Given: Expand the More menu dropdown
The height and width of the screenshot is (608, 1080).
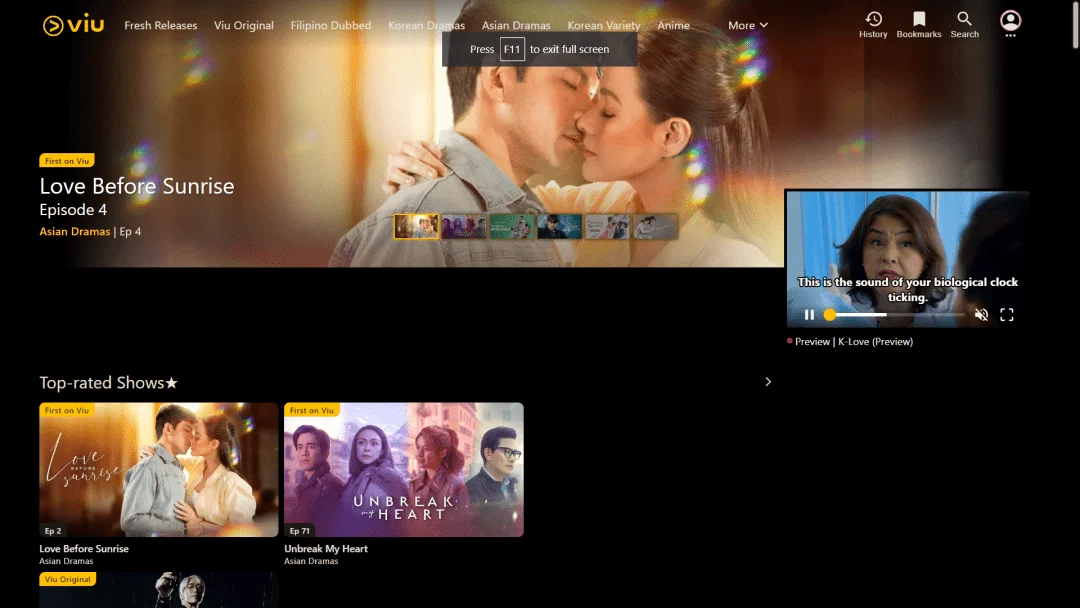Looking at the screenshot, I should coord(747,25).
